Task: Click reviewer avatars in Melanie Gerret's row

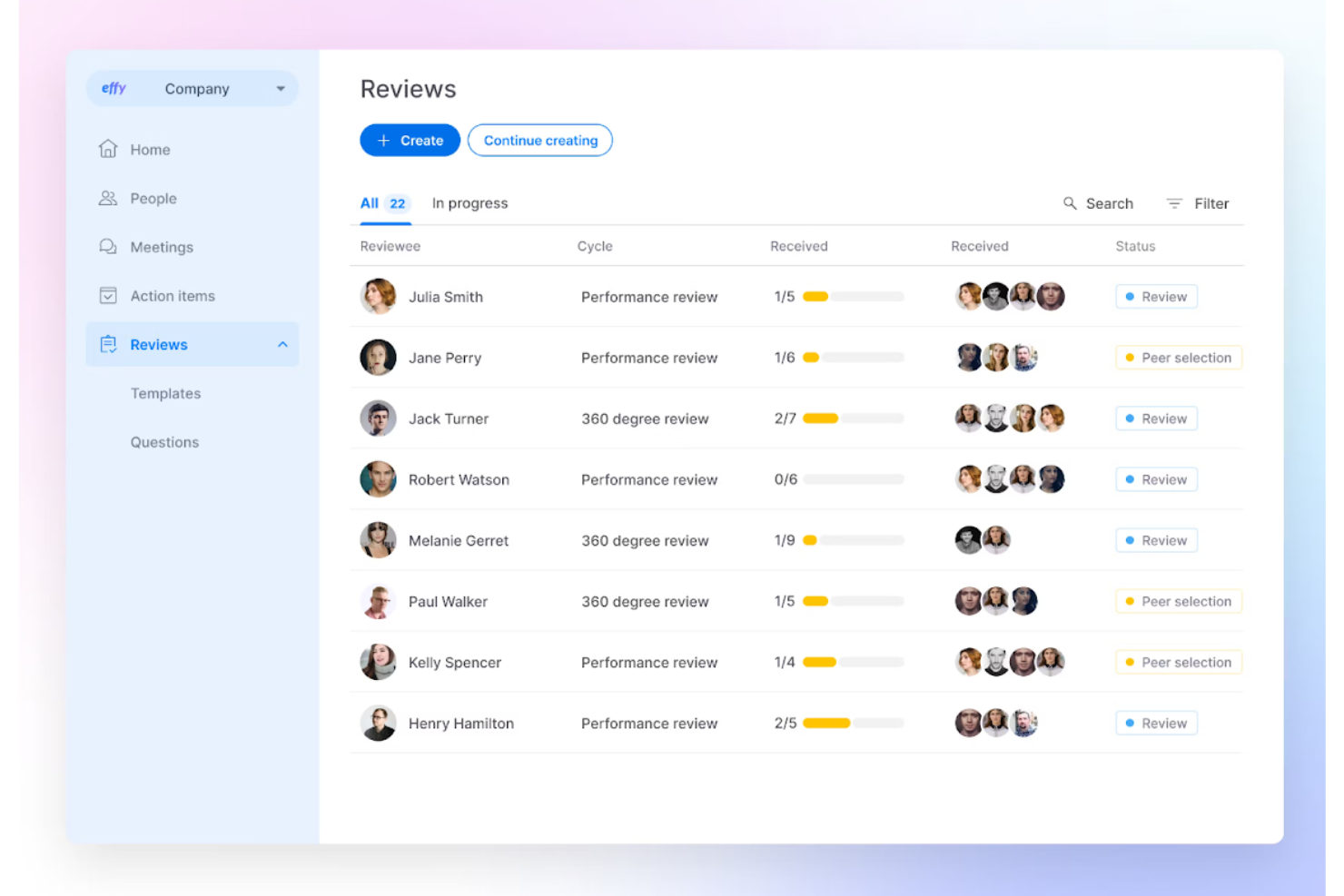Action: tap(983, 540)
